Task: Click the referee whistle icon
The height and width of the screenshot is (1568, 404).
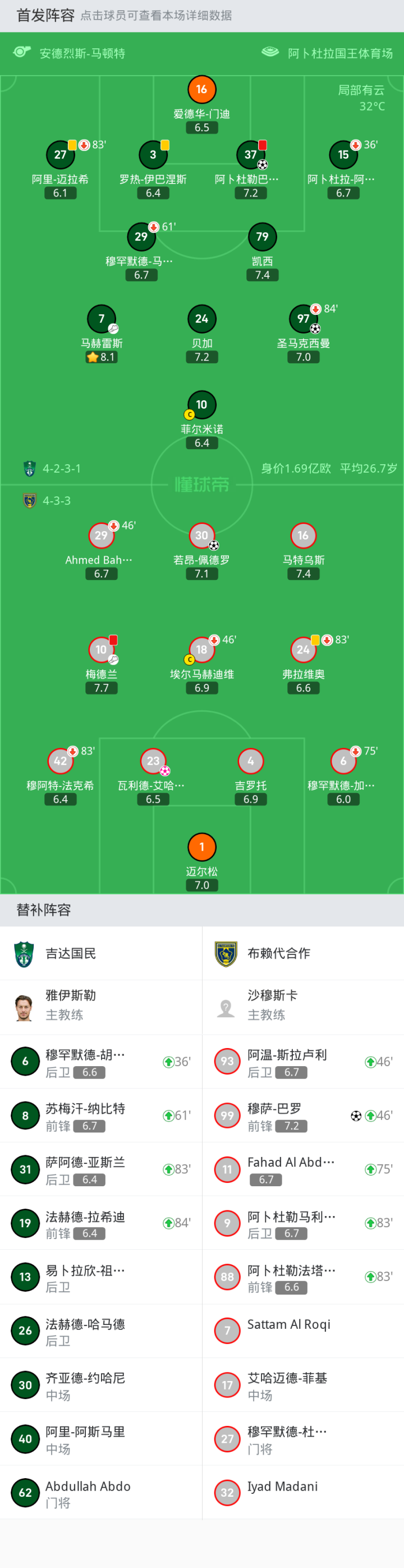Action: (22, 52)
